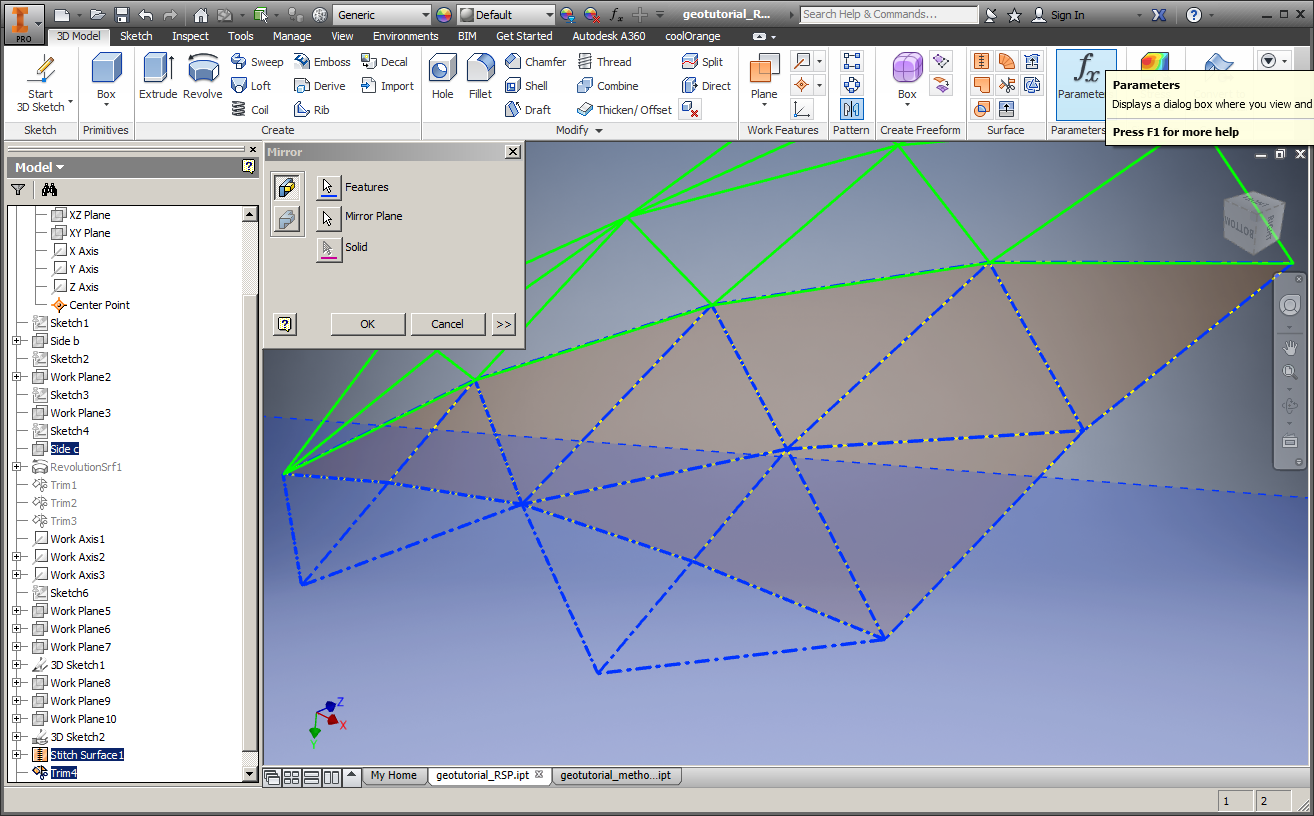The width and height of the screenshot is (1314, 816).
Task: Expand the RevolutionSrf1 tree node
Action: tap(17, 467)
